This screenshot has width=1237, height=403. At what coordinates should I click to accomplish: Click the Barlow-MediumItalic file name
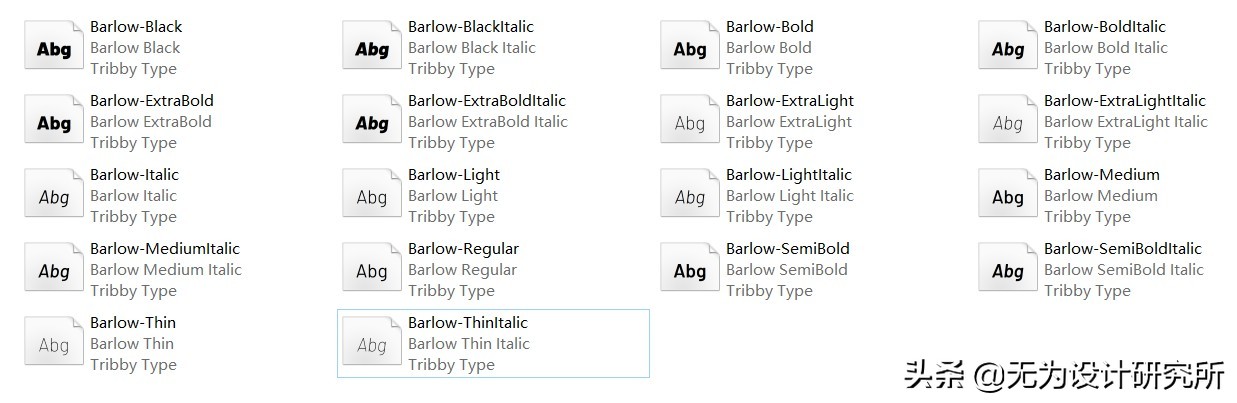tap(165, 249)
